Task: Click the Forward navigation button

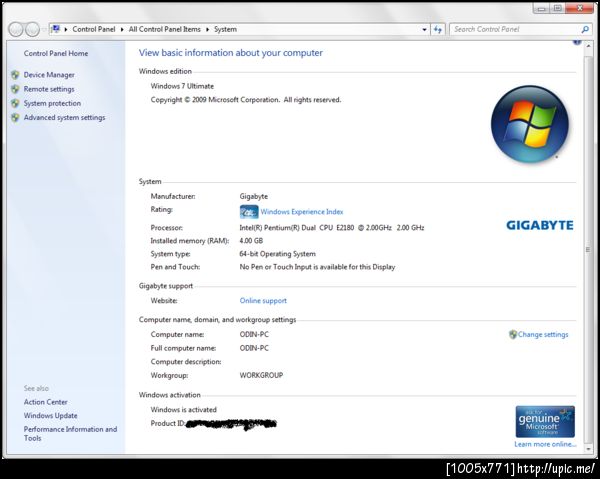Action: click(x=33, y=29)
